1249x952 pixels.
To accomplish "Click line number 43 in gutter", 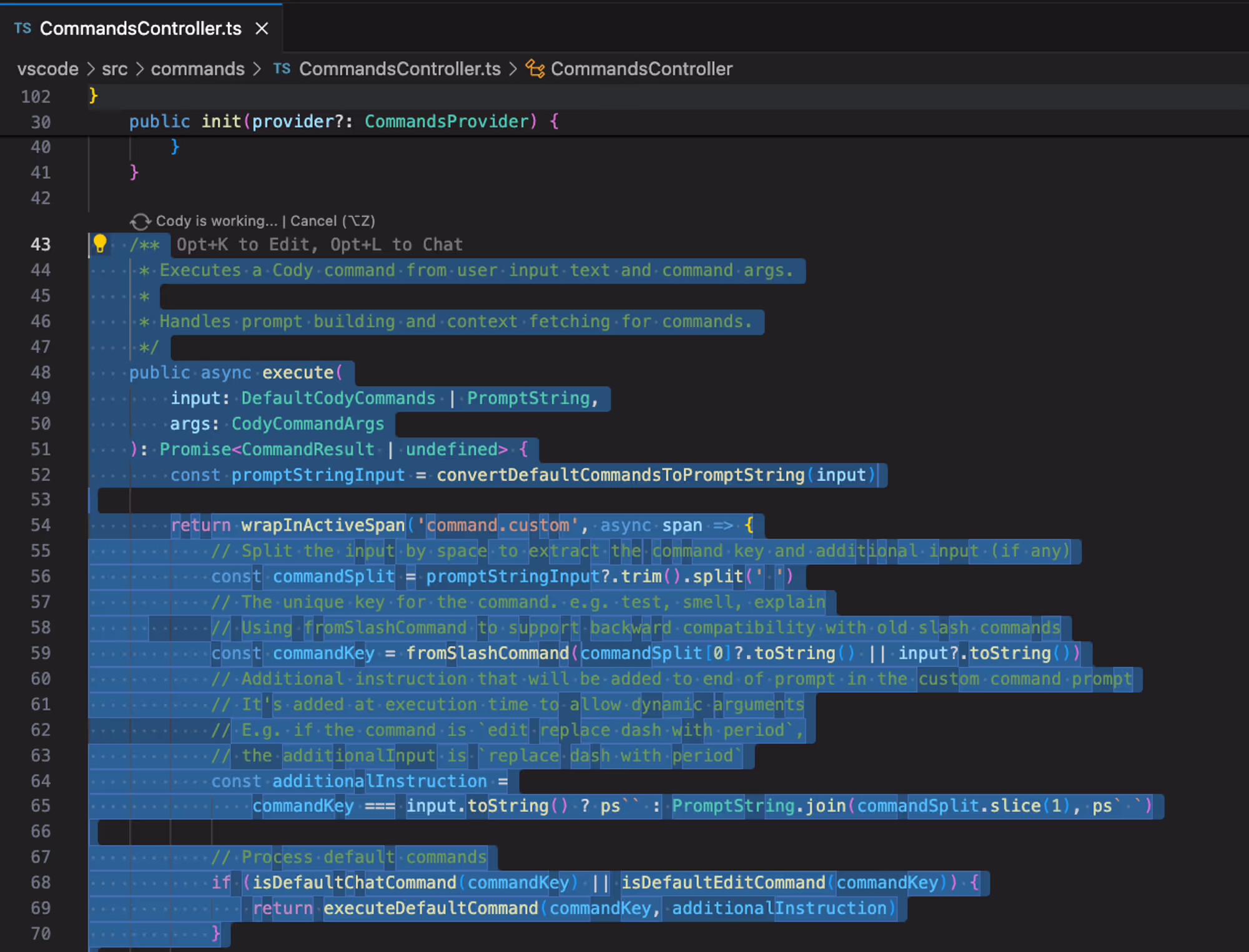I will pos(41,244).
